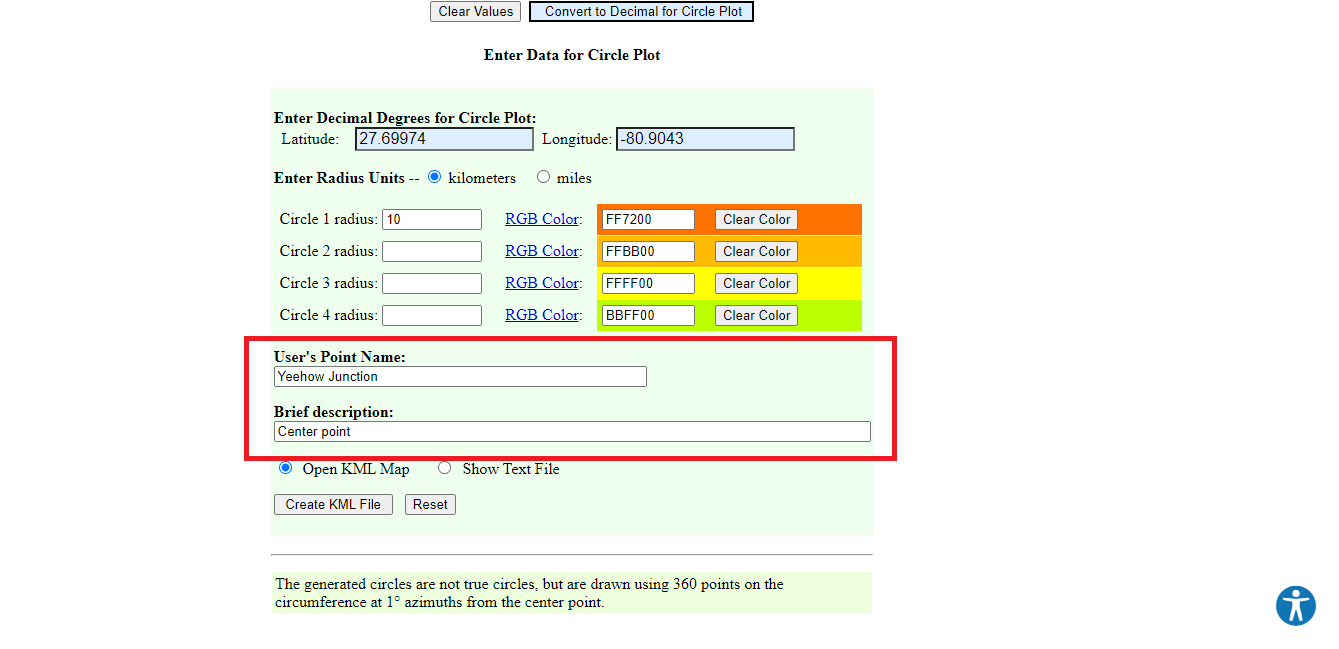Select miles radius unit

click(x=543, y=177)
